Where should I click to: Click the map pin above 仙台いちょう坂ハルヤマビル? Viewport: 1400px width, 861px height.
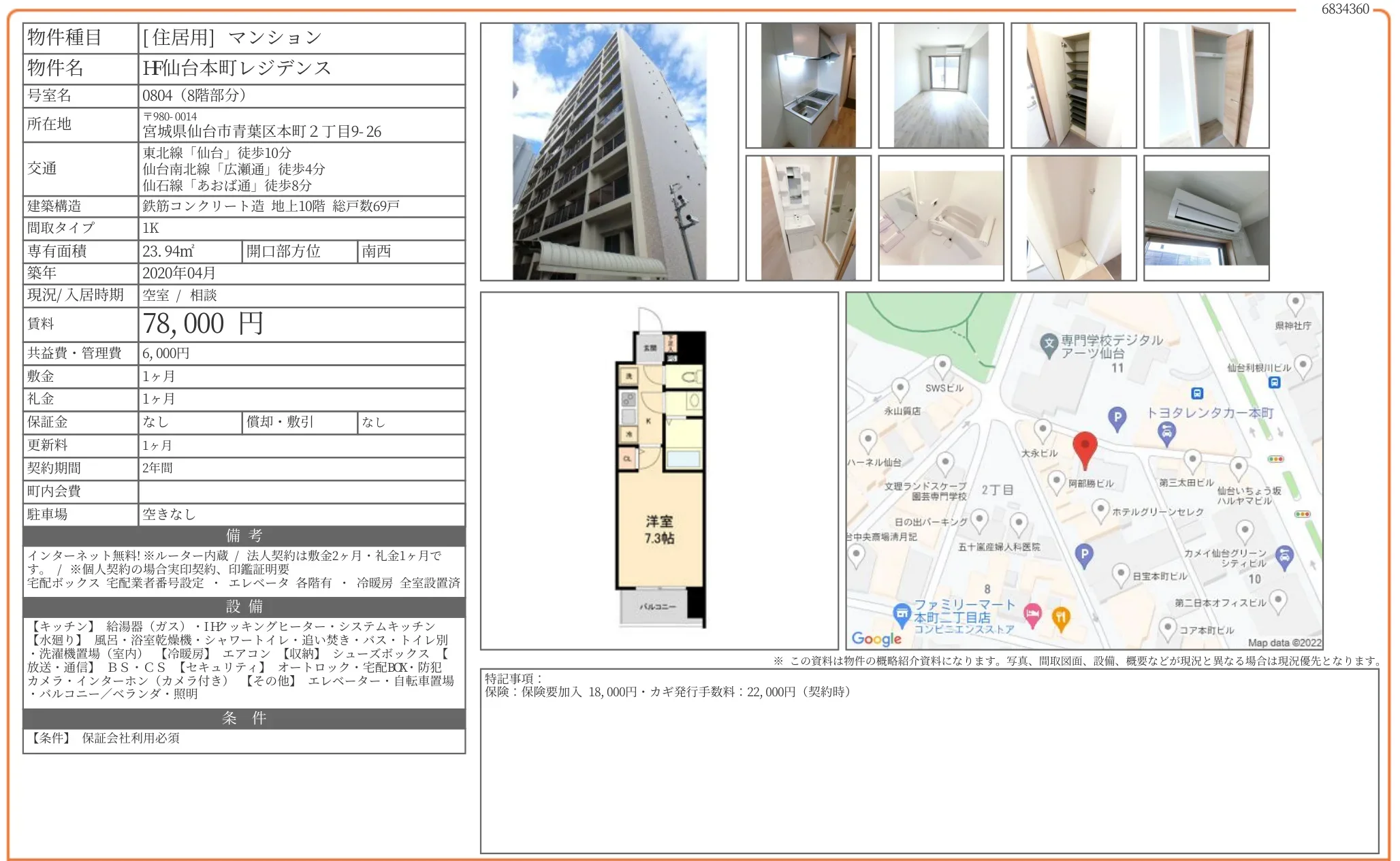click(x=1239, y=469)
